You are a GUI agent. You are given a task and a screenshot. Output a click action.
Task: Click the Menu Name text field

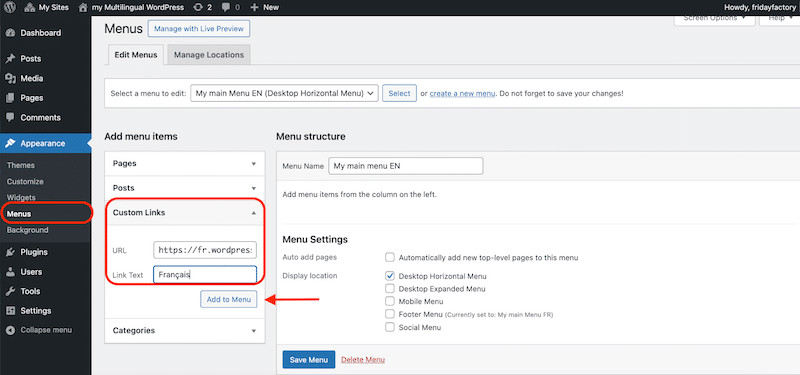coord(406,166)
